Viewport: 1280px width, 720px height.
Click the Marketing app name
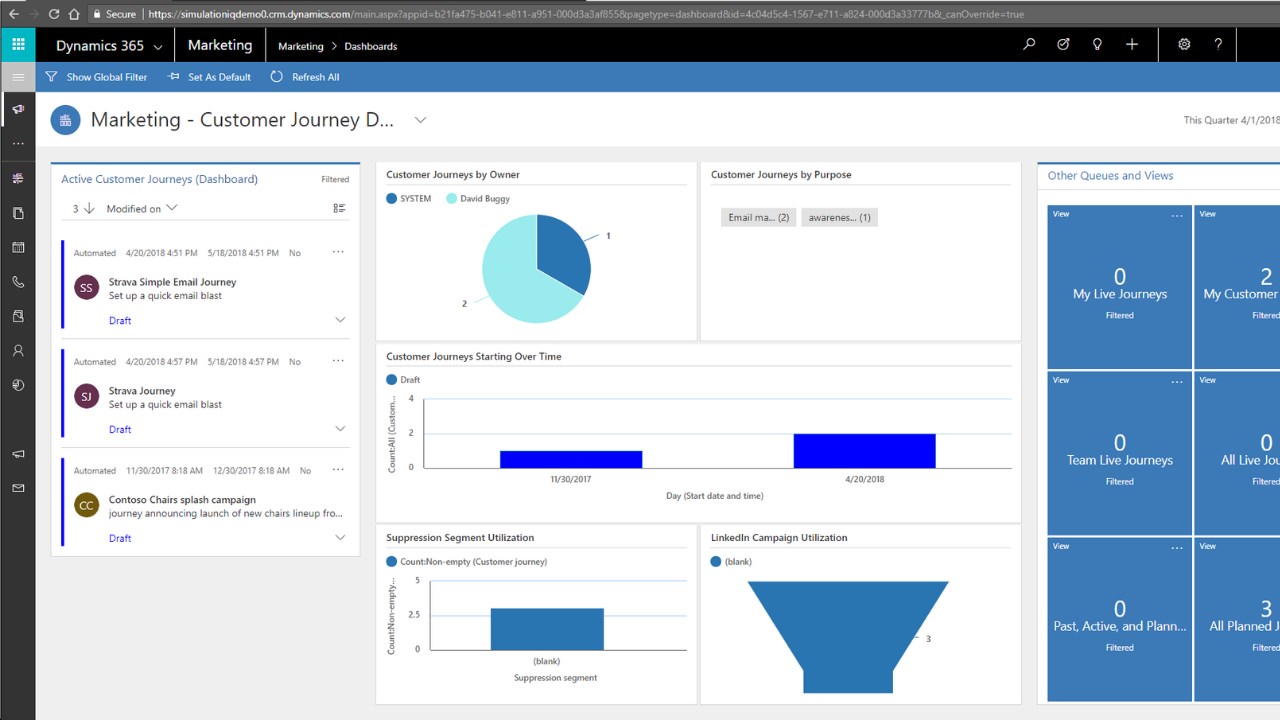[220, 45]
